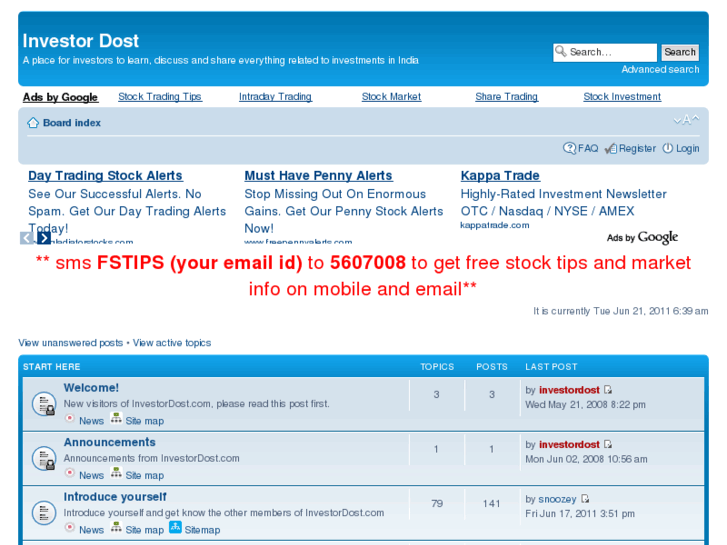Viewport: 727px width, 545px height.
Task: Click topic count 79 for Introduce yourself
Action: point(437,503)
